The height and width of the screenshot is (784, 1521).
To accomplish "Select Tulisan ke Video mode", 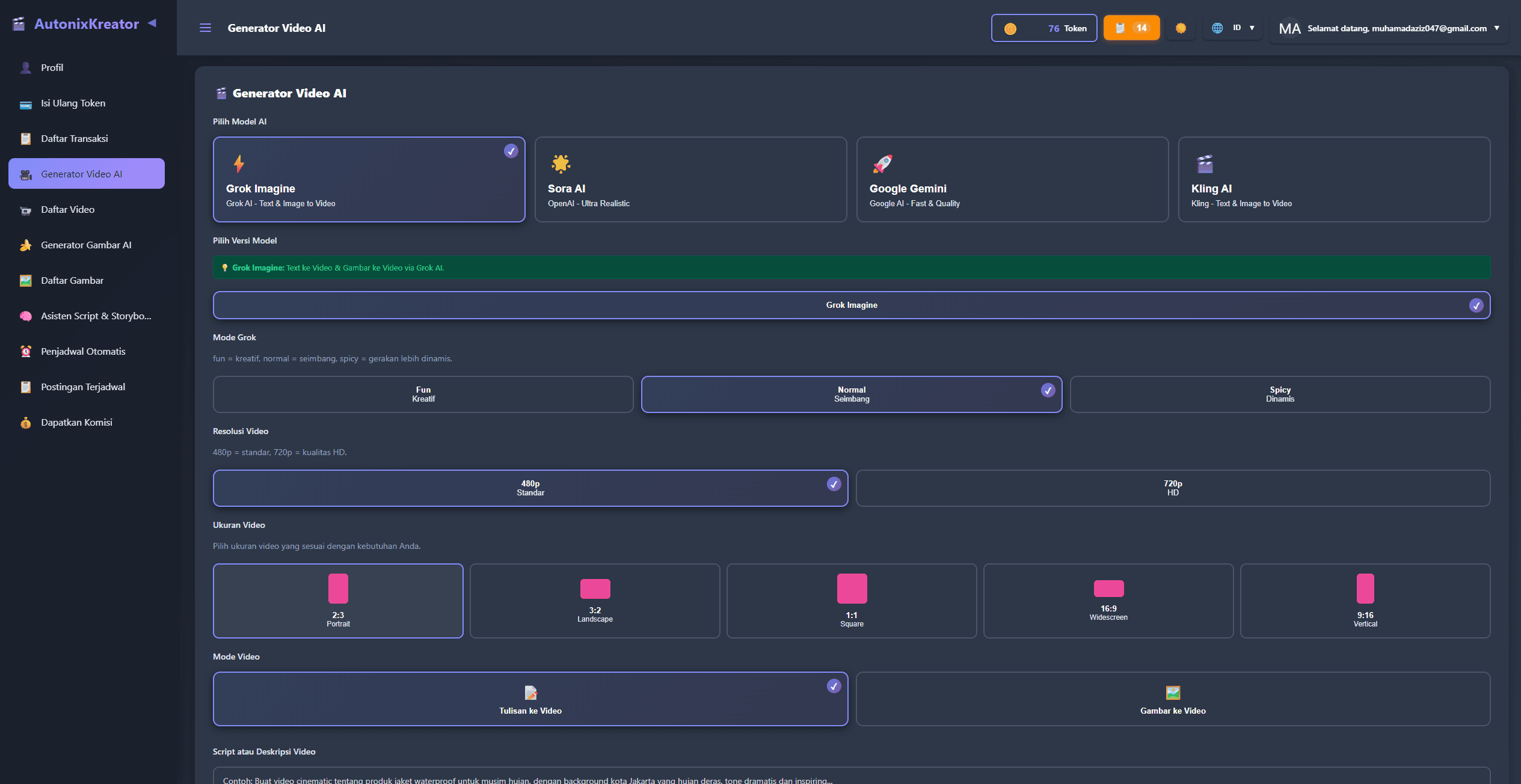I will [x=530, y=699].
